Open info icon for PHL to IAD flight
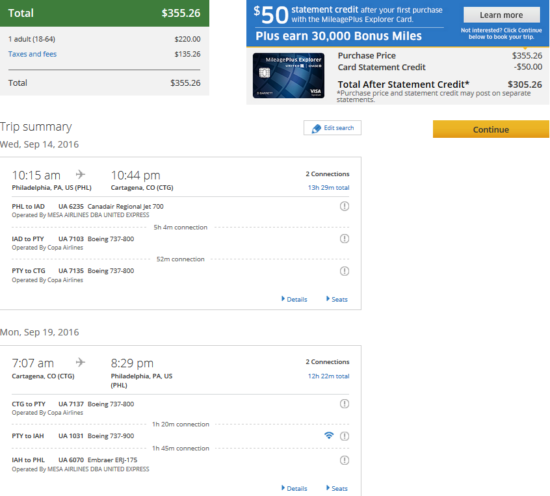Image resolution: width=550 pixels, height=496 pixels. [x=344, y=206]
